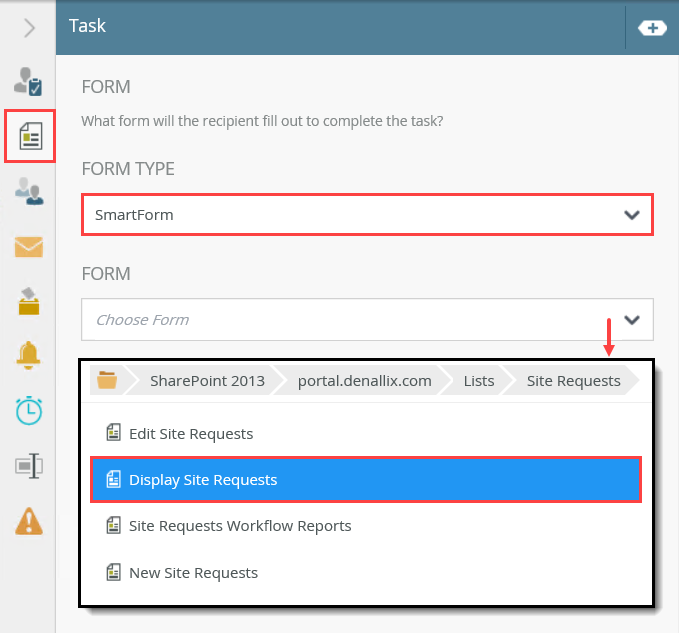Select the Site Requests breadcrumb
Viewport: 679px width, 633px height.
coord(573,381)
